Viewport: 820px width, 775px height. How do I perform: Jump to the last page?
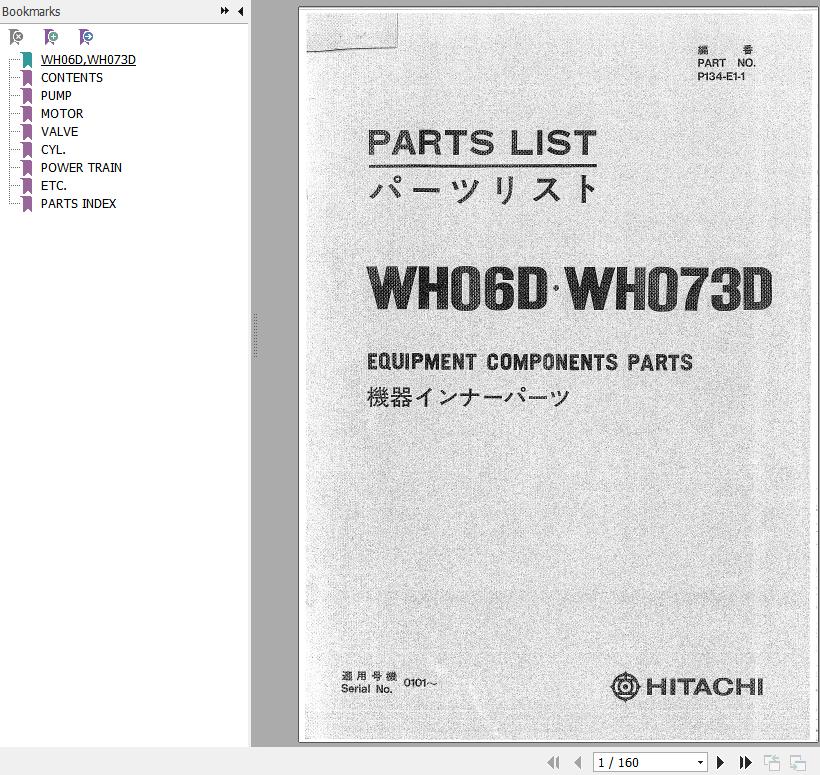(x=745, y=762)
